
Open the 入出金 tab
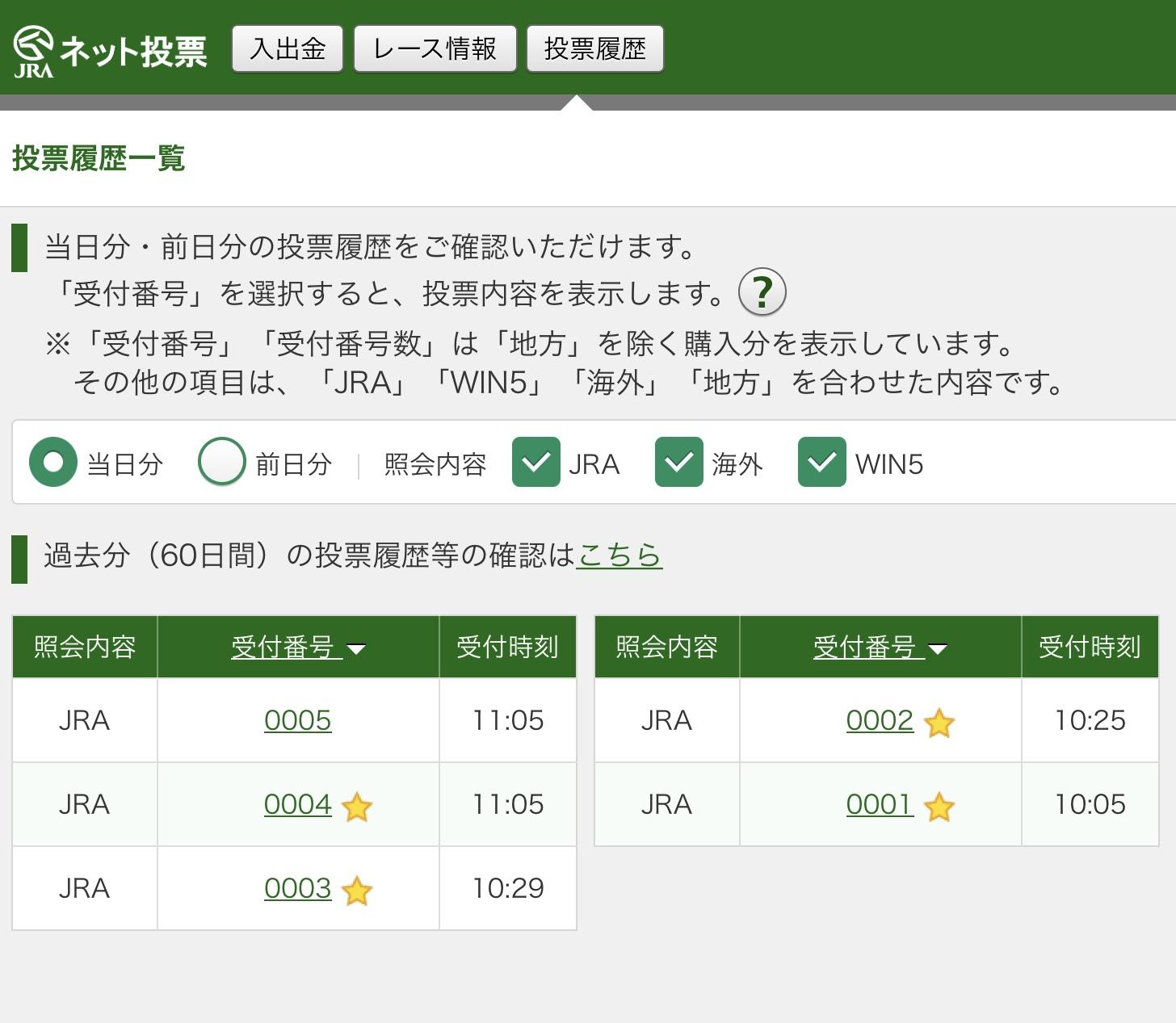tap(288, 48)
